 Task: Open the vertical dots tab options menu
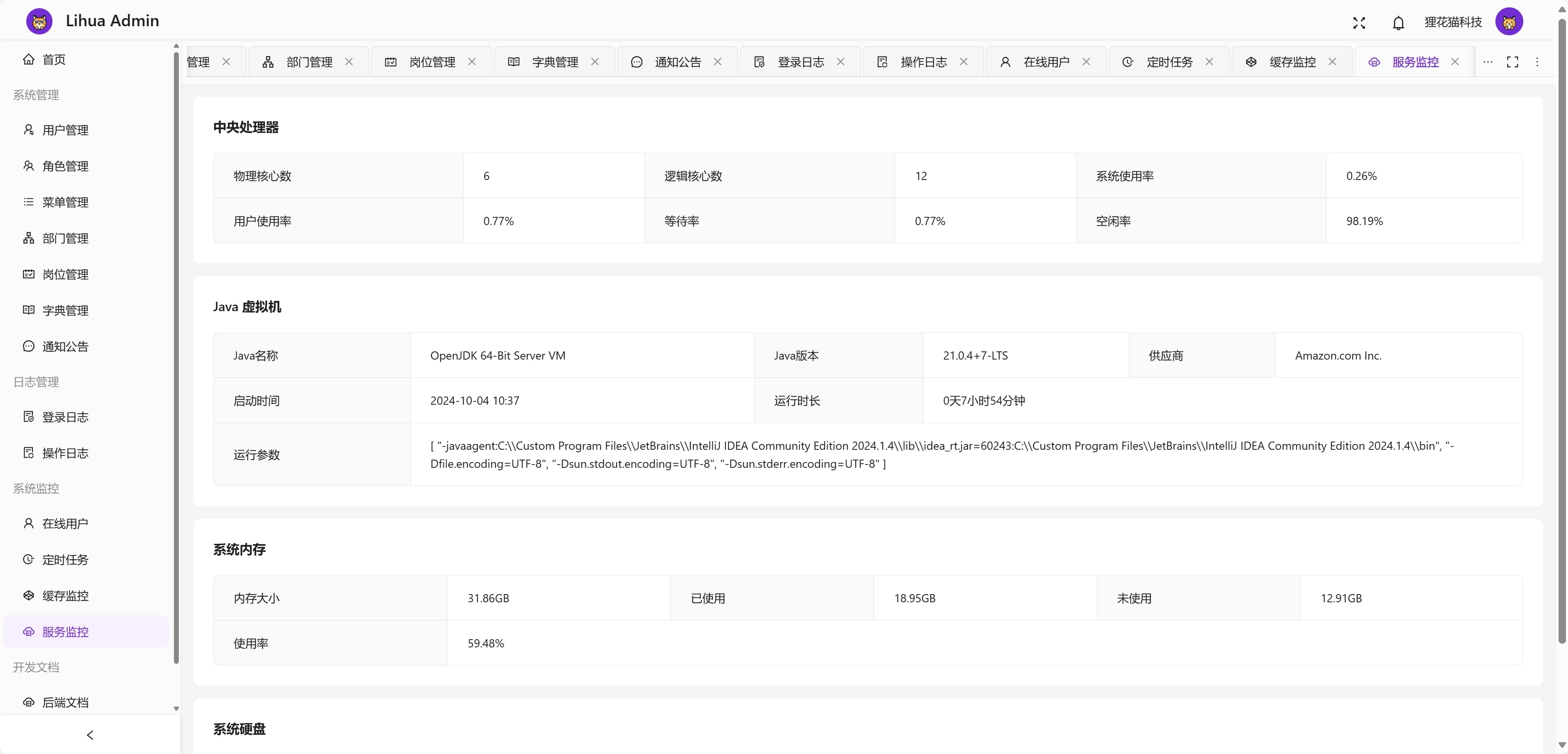pyautogui.click(x=1537, y=62)
